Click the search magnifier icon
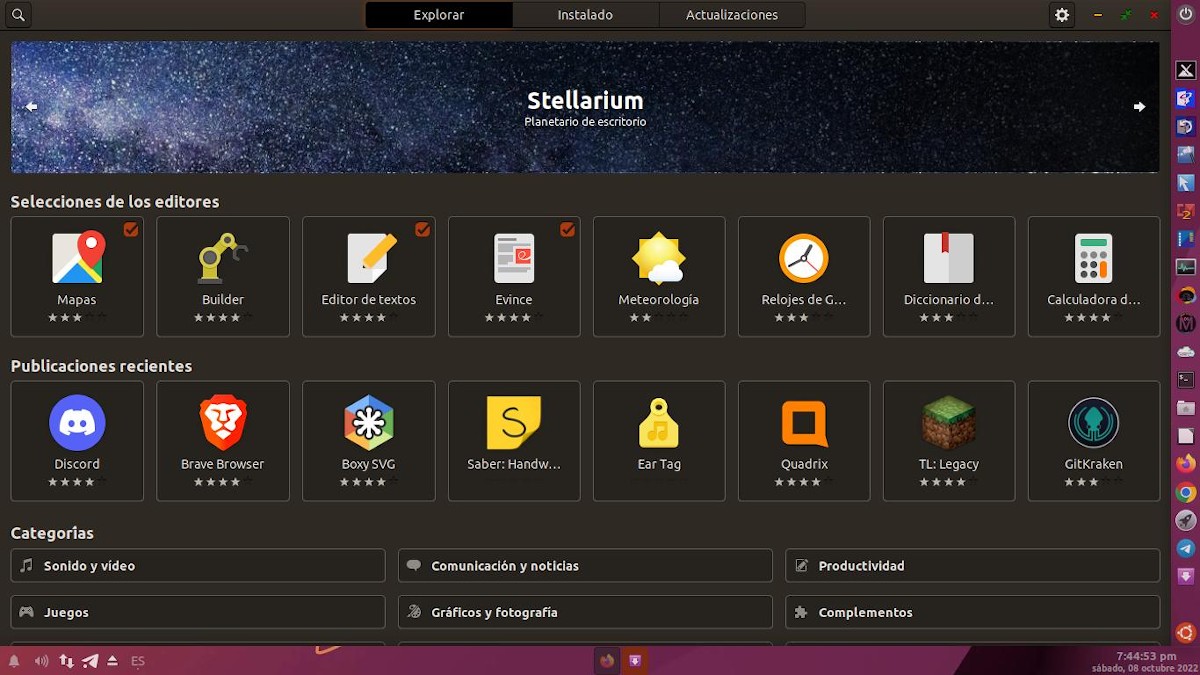1200x675 pixels. (x=18, y=15)
